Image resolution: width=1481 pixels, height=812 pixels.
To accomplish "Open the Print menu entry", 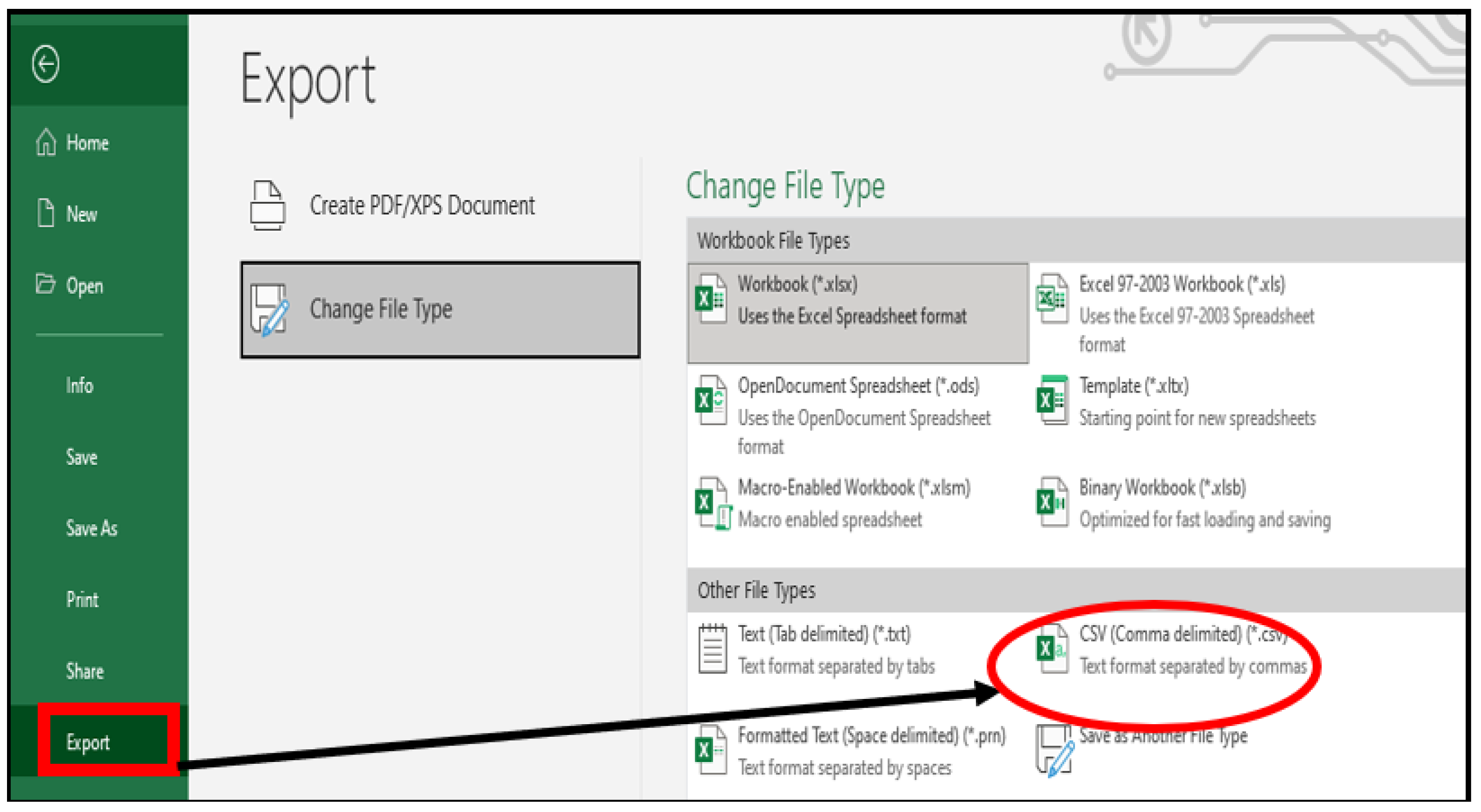I will [x=82, y=600].
